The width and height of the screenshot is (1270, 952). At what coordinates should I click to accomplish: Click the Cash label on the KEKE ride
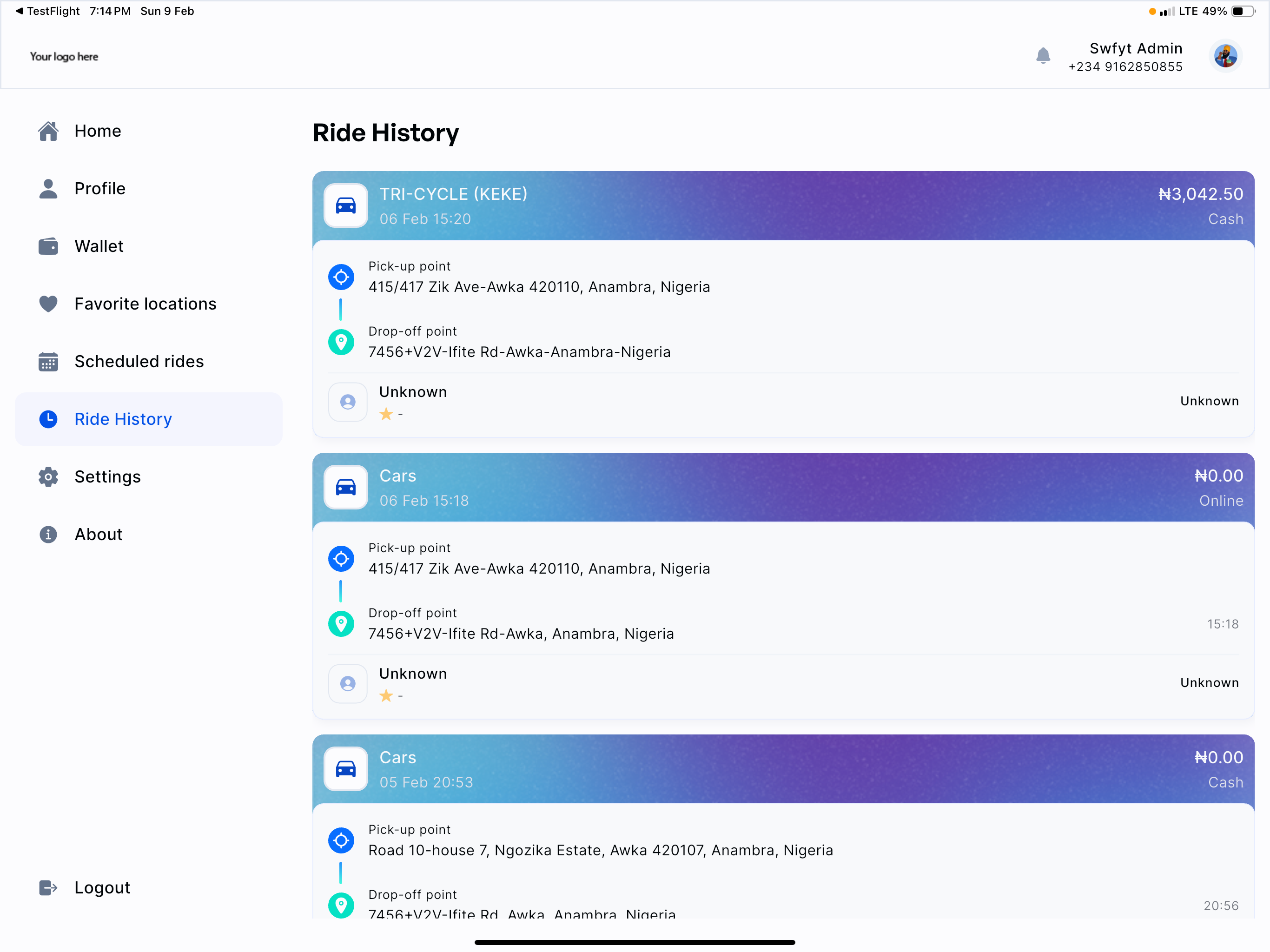[x=1226, y=219]
